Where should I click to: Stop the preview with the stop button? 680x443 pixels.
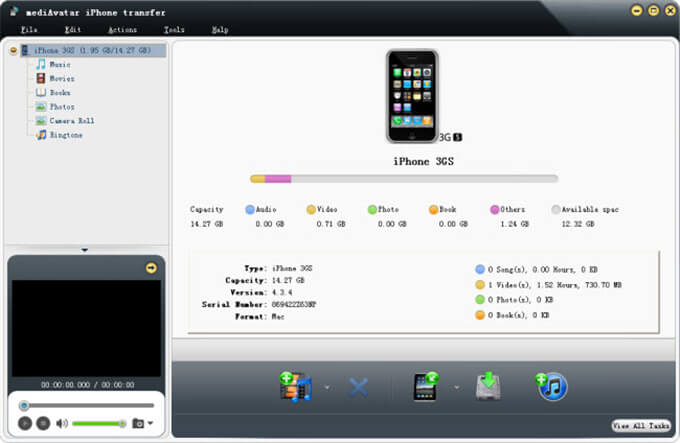[43, 423]
